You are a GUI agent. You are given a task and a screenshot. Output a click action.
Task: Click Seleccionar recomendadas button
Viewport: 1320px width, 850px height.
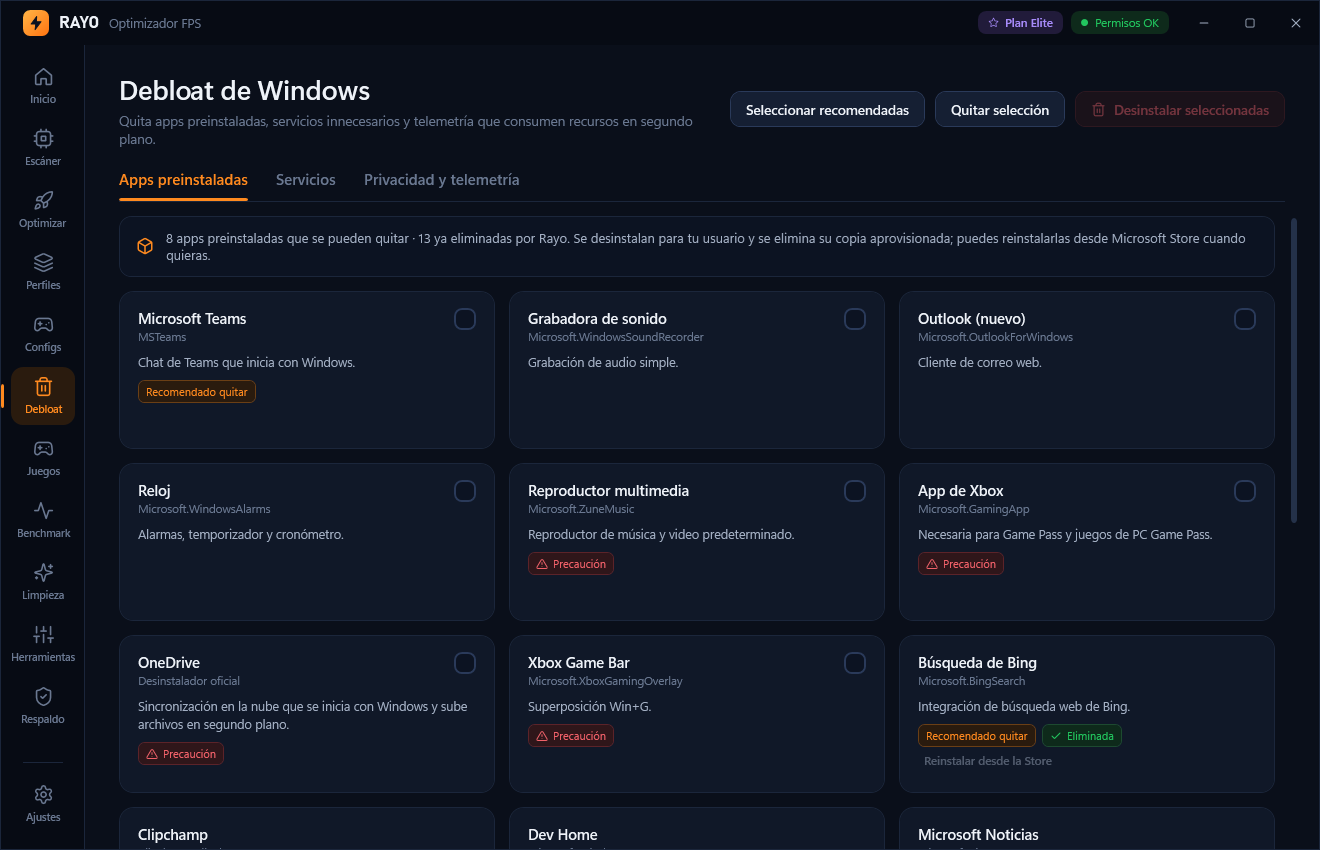coord(827,110)
